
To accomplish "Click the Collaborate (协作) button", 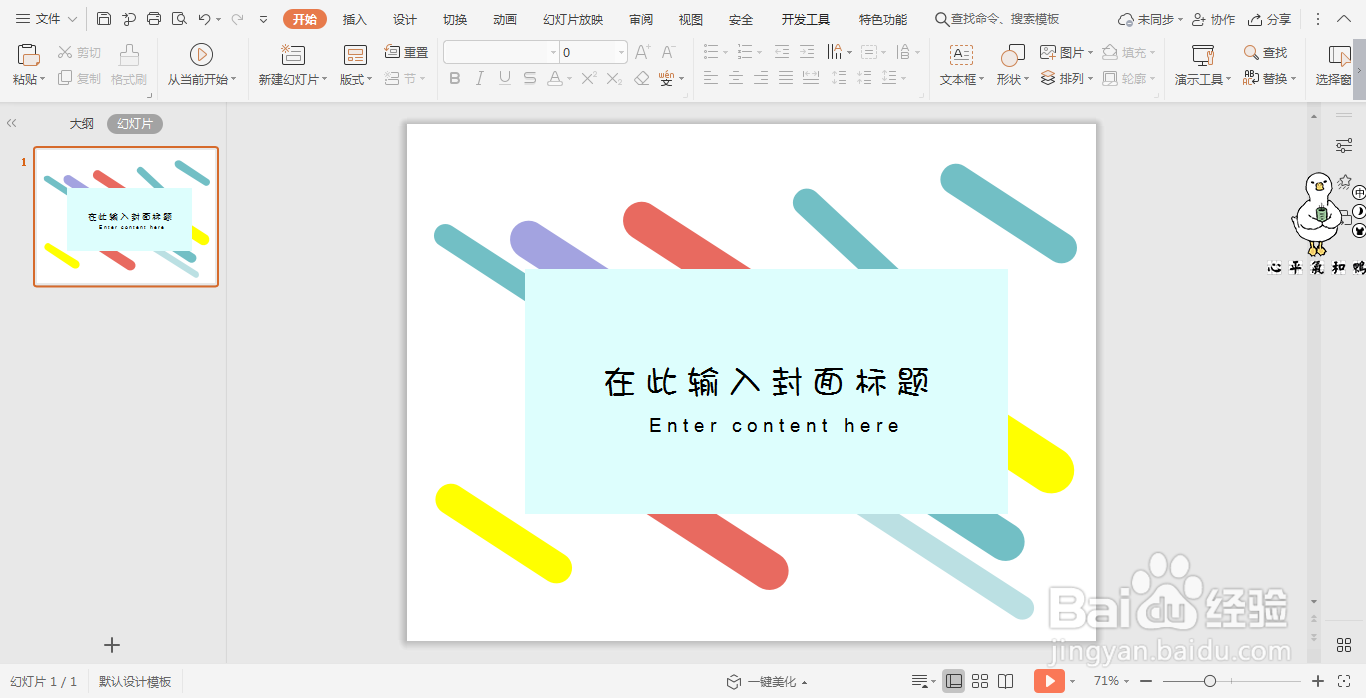I will [1213, 19].
